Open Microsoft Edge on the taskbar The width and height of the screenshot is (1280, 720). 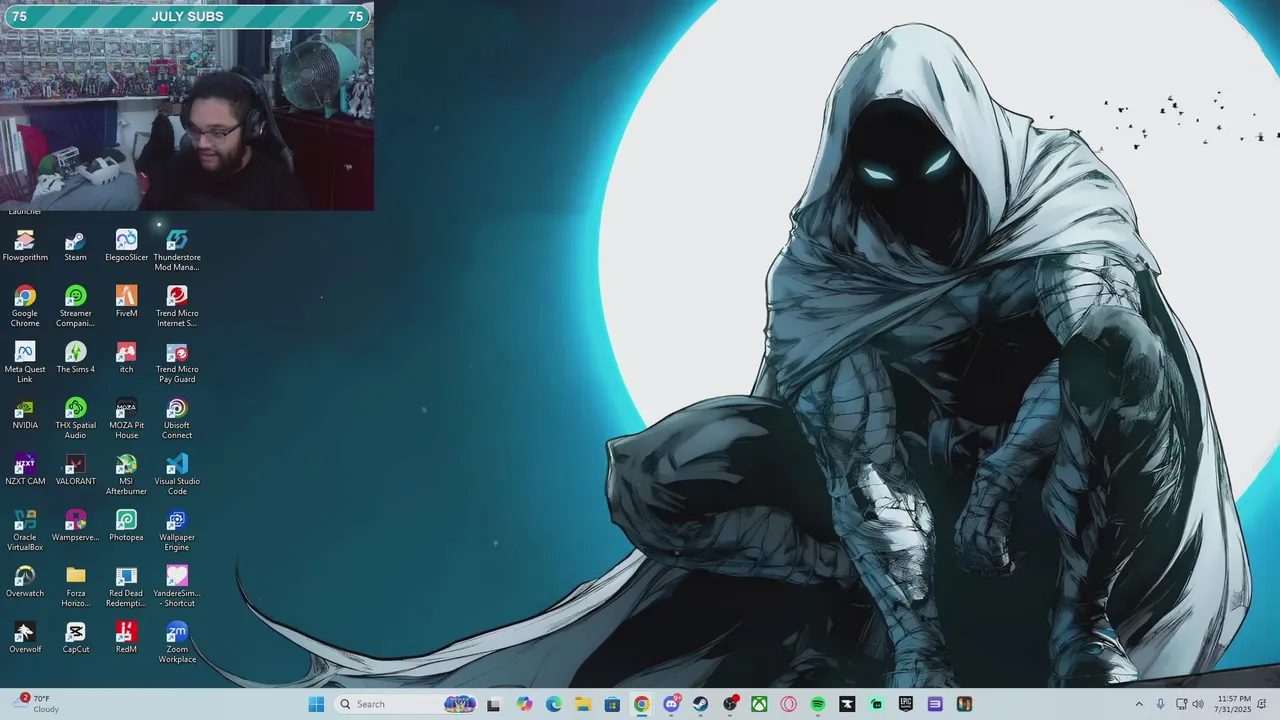coord(554,704)
